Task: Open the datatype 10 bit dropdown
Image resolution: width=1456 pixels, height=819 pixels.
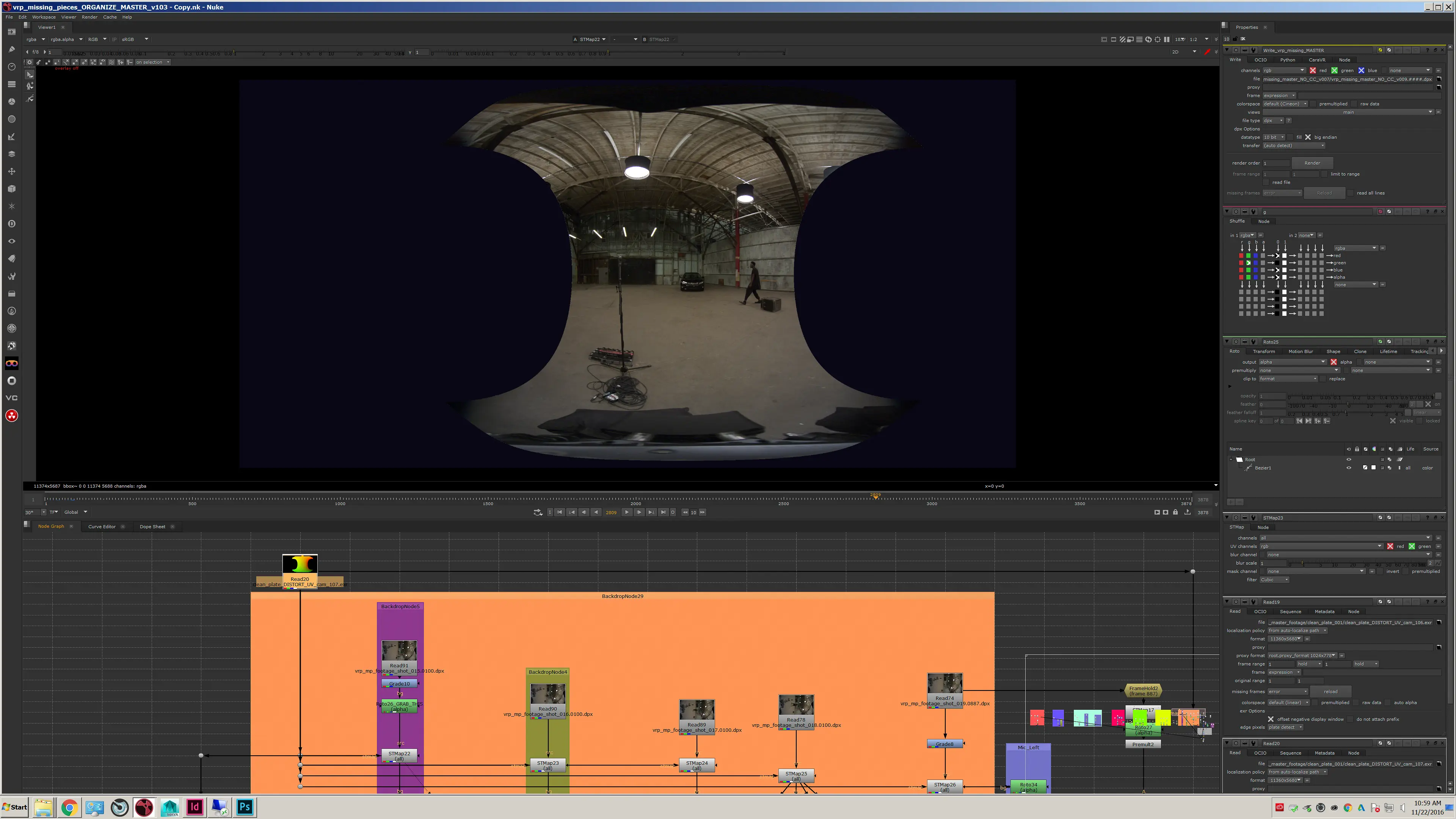Action: (1274, 137)
